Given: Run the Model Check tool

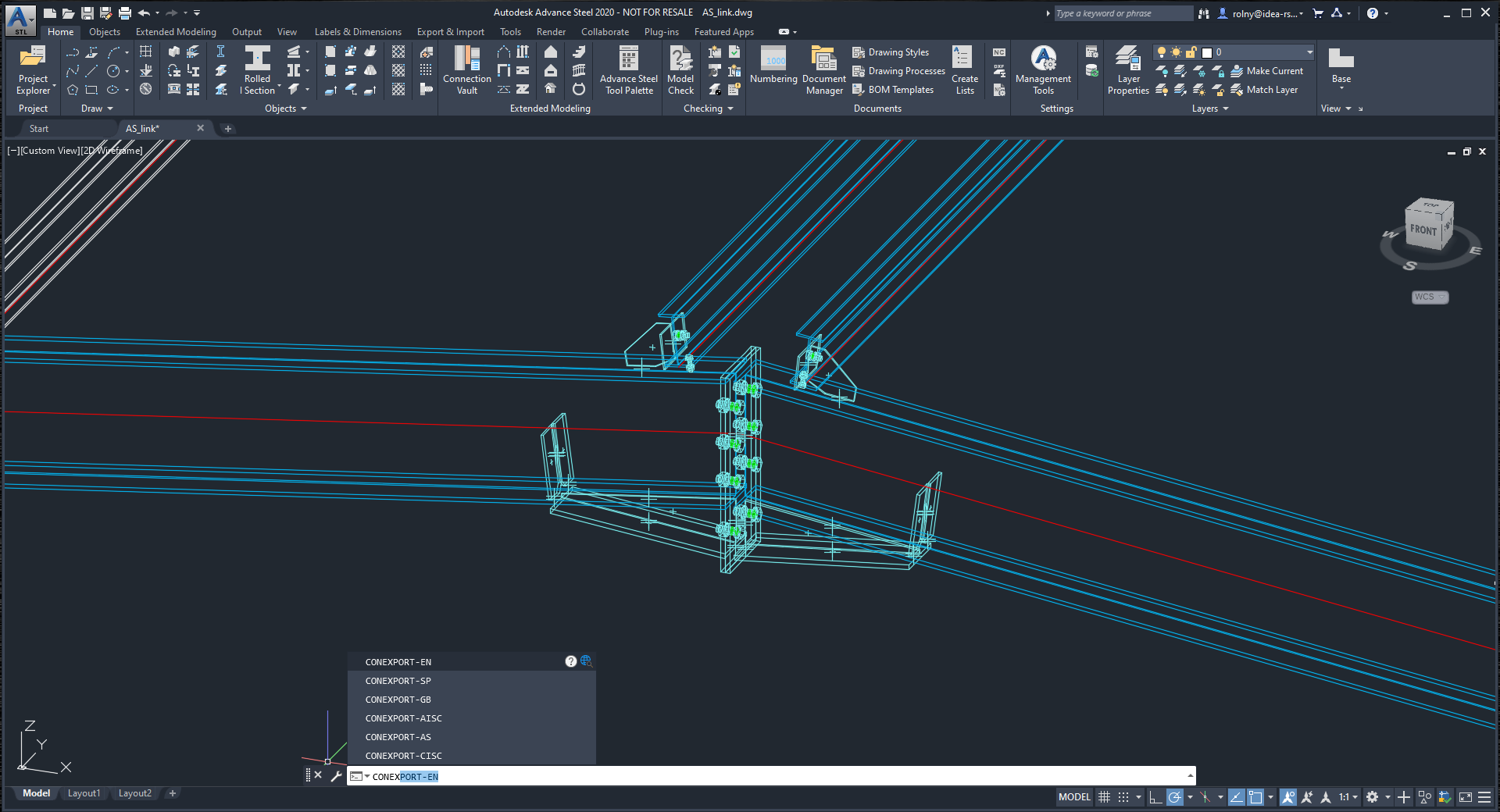Looking at the screenshot, I should (x=680, y=70).
